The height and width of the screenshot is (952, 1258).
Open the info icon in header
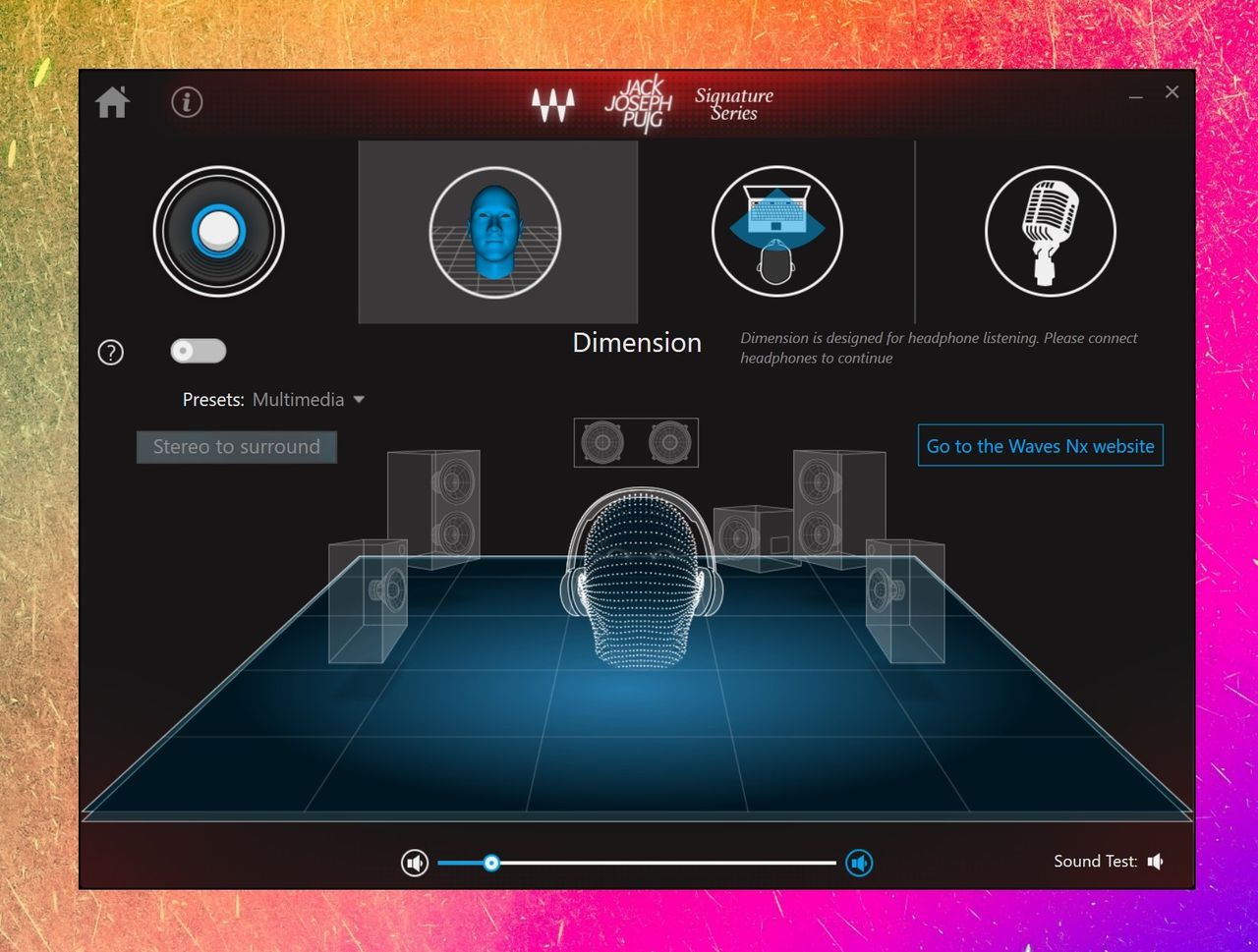[x=187, y=102]
